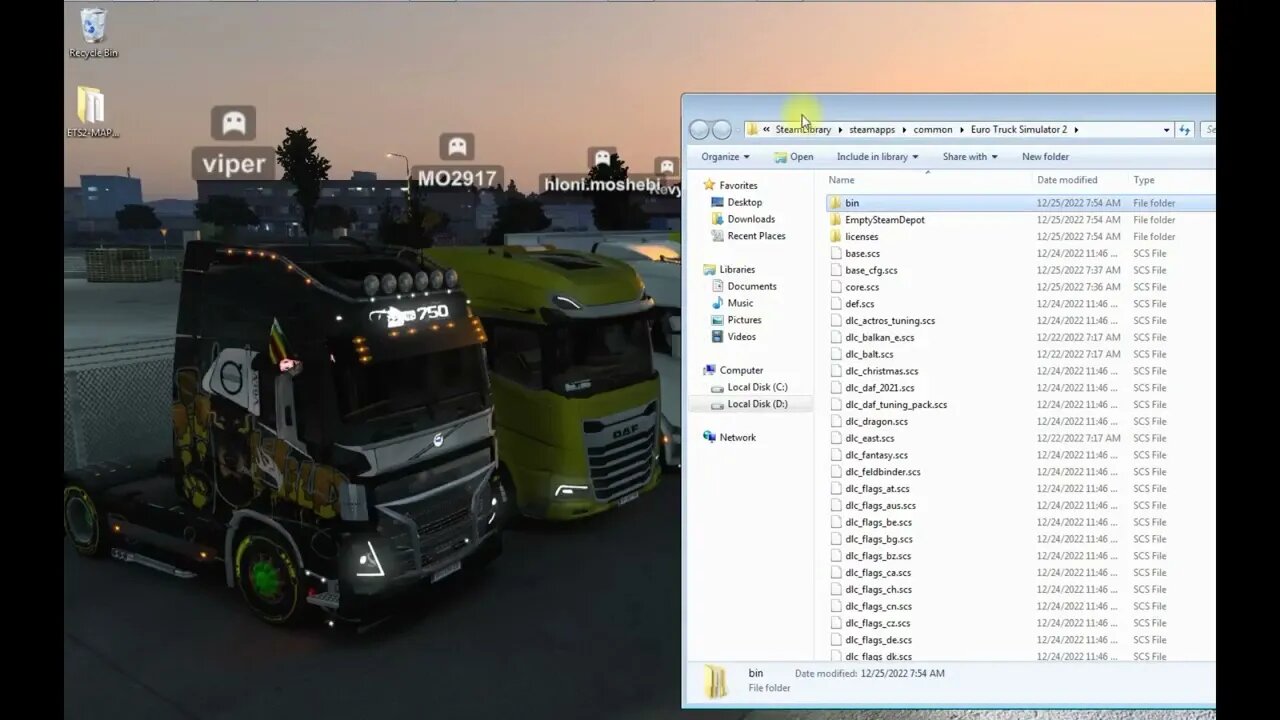Select the dlc_fantasy.scs file icon

pyautogui.click(x=835, y=456)
